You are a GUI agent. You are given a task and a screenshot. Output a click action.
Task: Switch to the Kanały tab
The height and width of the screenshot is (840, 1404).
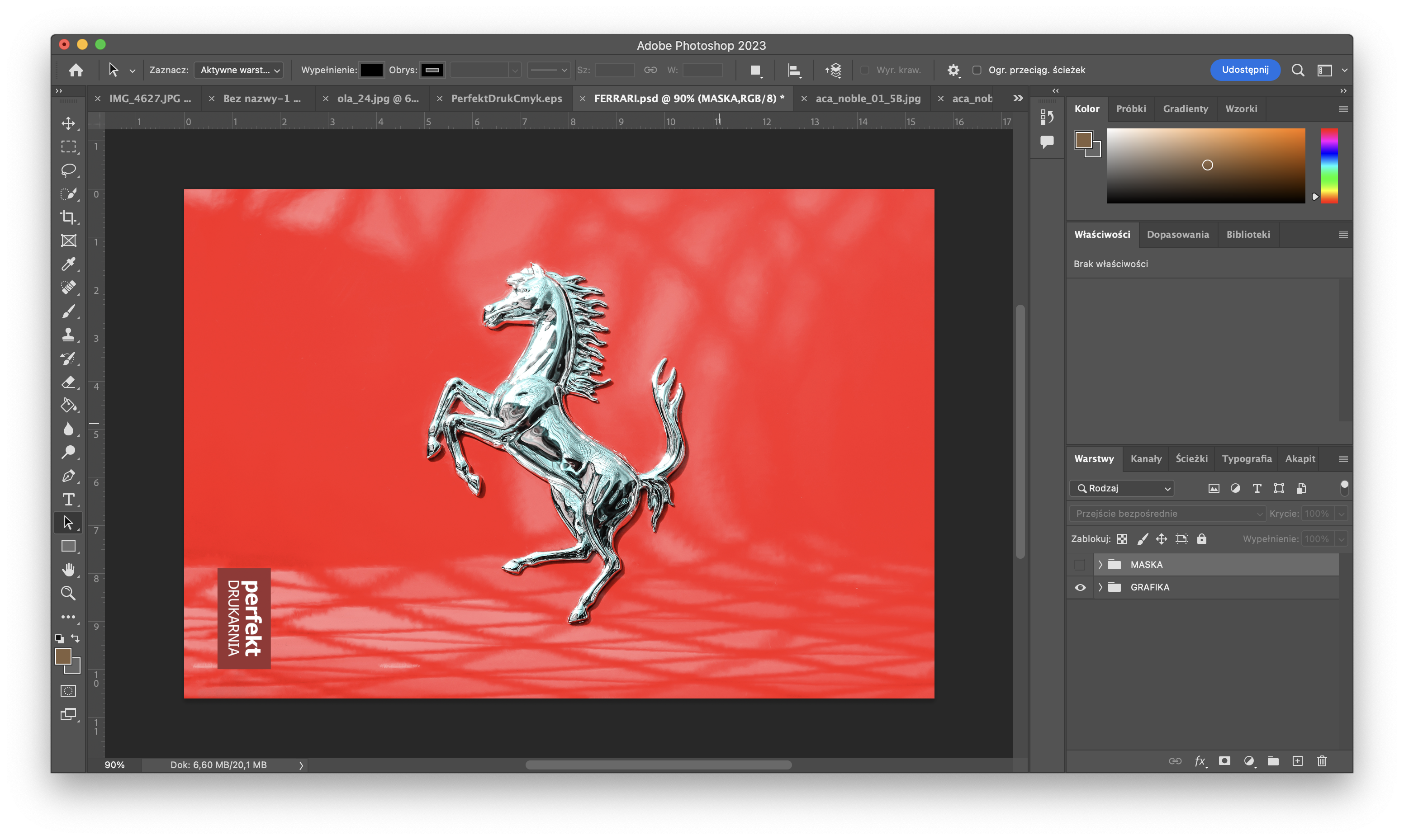coord(1146,459)
